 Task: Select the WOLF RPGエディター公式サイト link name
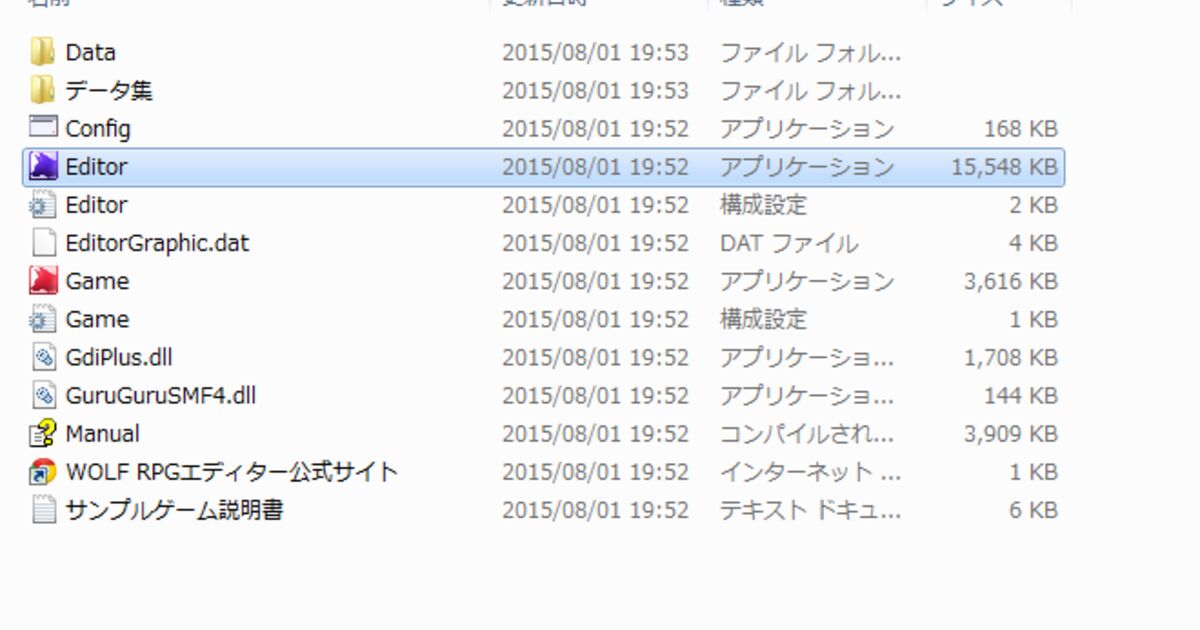[232, 471]
